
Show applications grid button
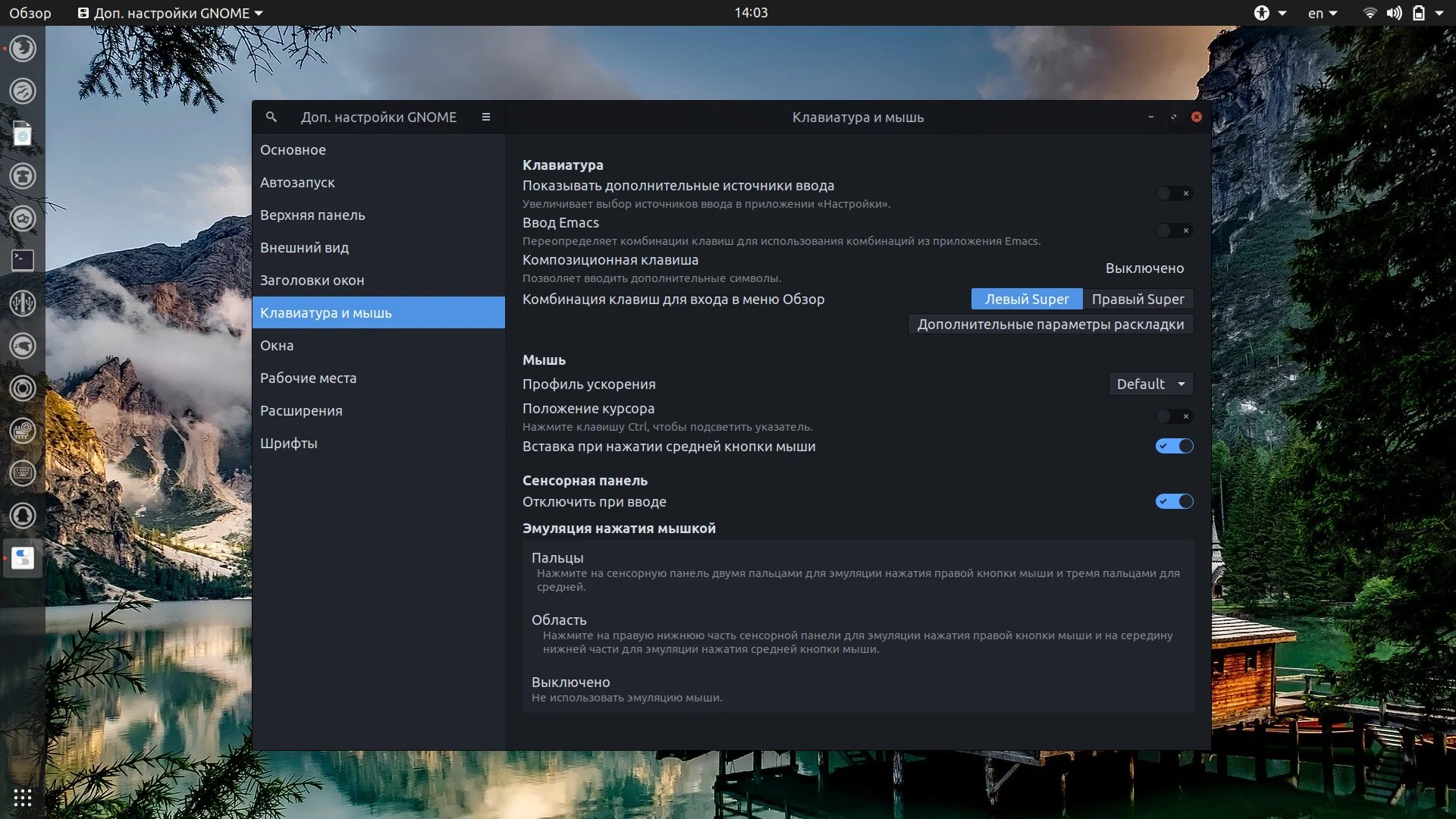pos(23,798)
